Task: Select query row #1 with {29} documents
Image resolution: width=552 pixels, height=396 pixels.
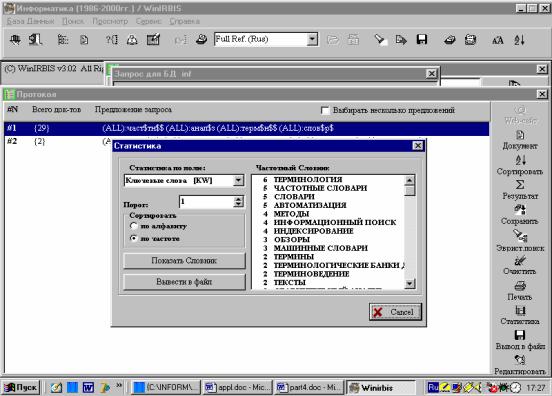Action: click(246, 128)
